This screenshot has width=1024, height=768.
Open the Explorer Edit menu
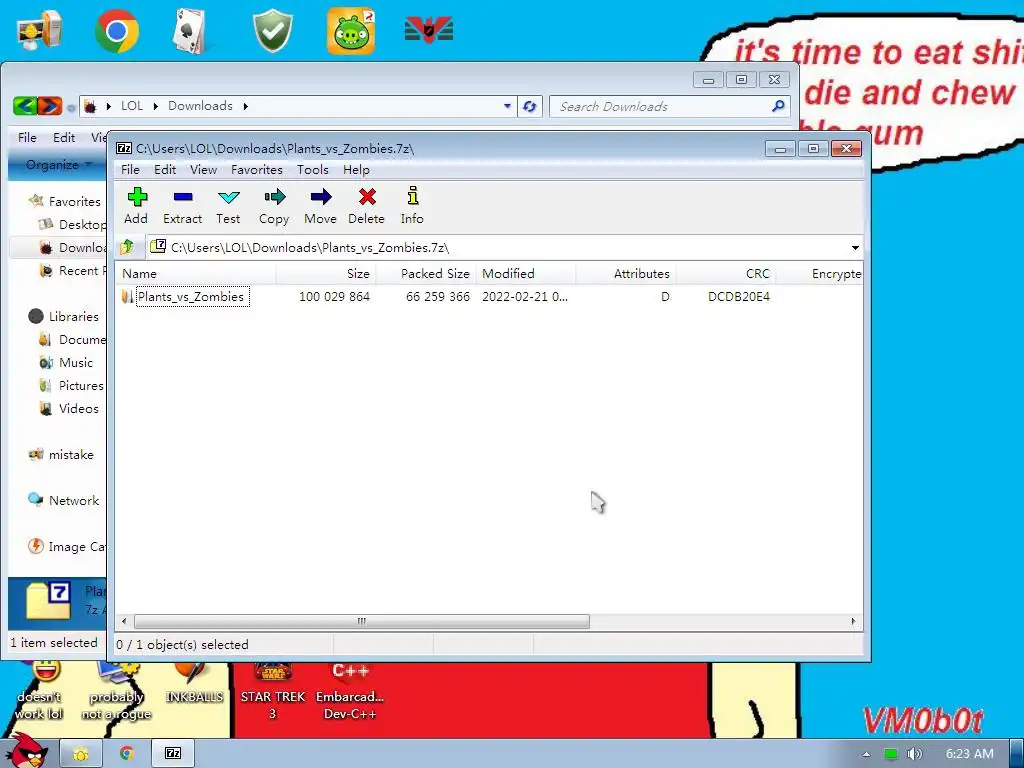click(63, 138)
